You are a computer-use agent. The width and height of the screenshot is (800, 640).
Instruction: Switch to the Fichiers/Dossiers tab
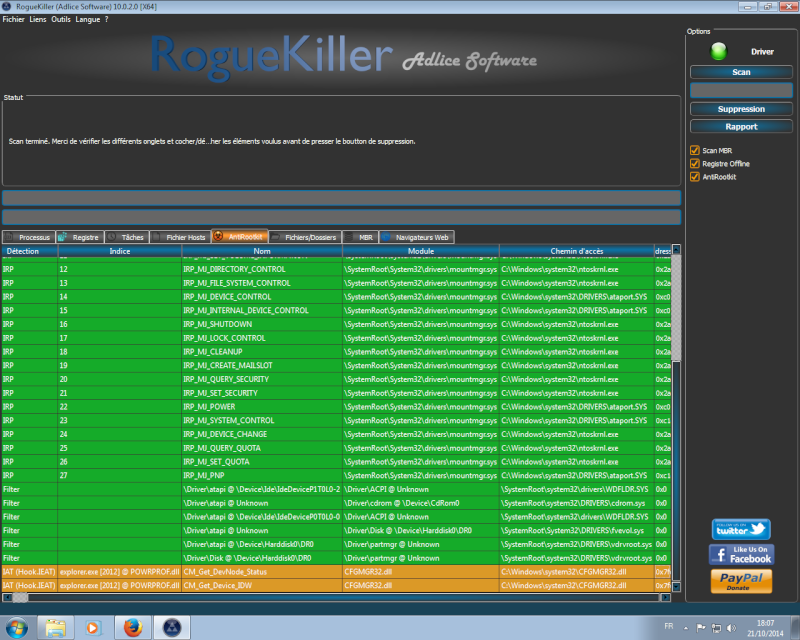(305, 237)
